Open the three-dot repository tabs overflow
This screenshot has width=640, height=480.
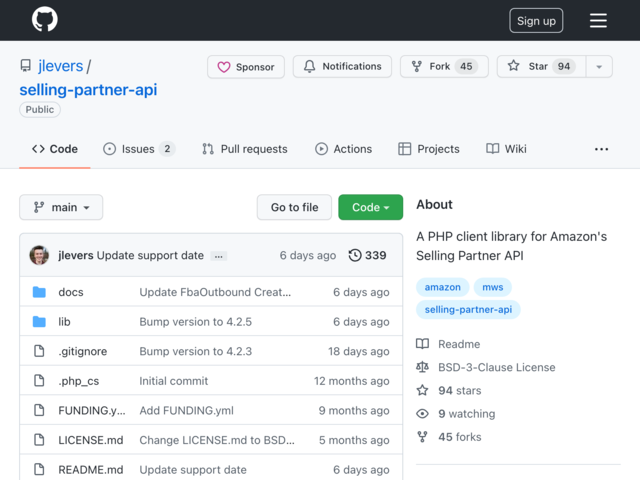click(601, 149)
